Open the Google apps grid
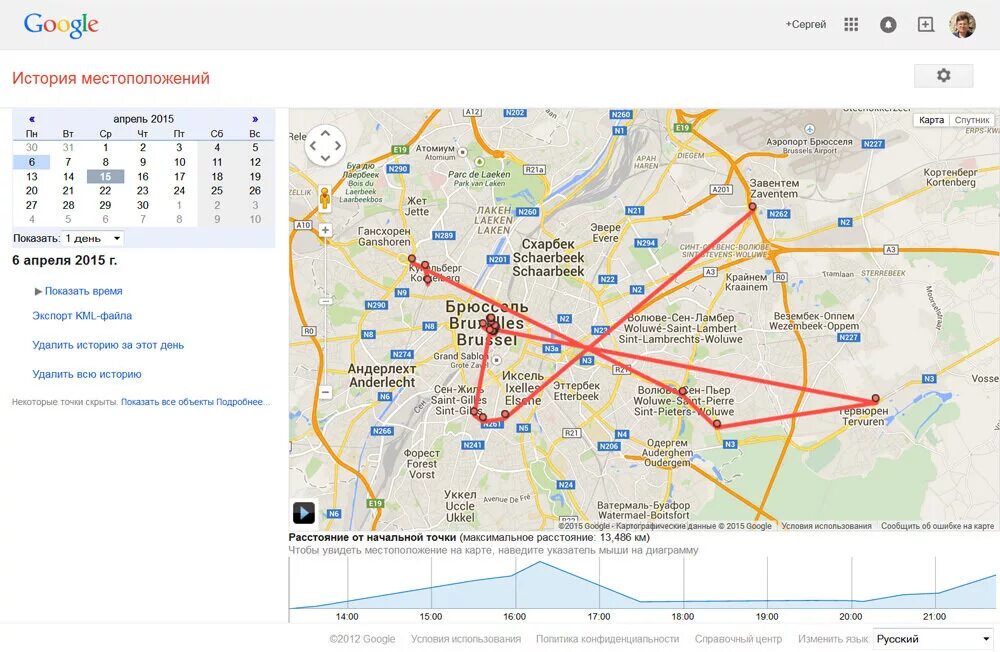The height and width of the screenshot is (652, 1000). coord(851,25)
